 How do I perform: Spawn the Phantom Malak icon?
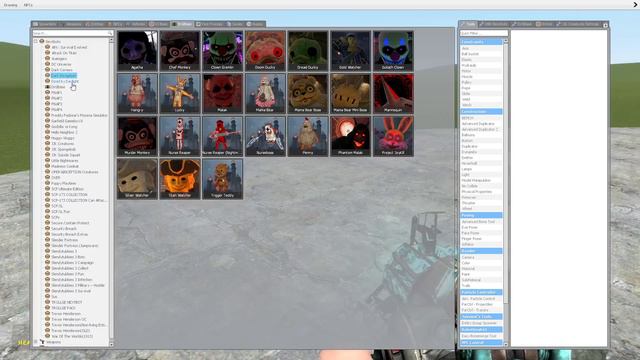[350, 136]
